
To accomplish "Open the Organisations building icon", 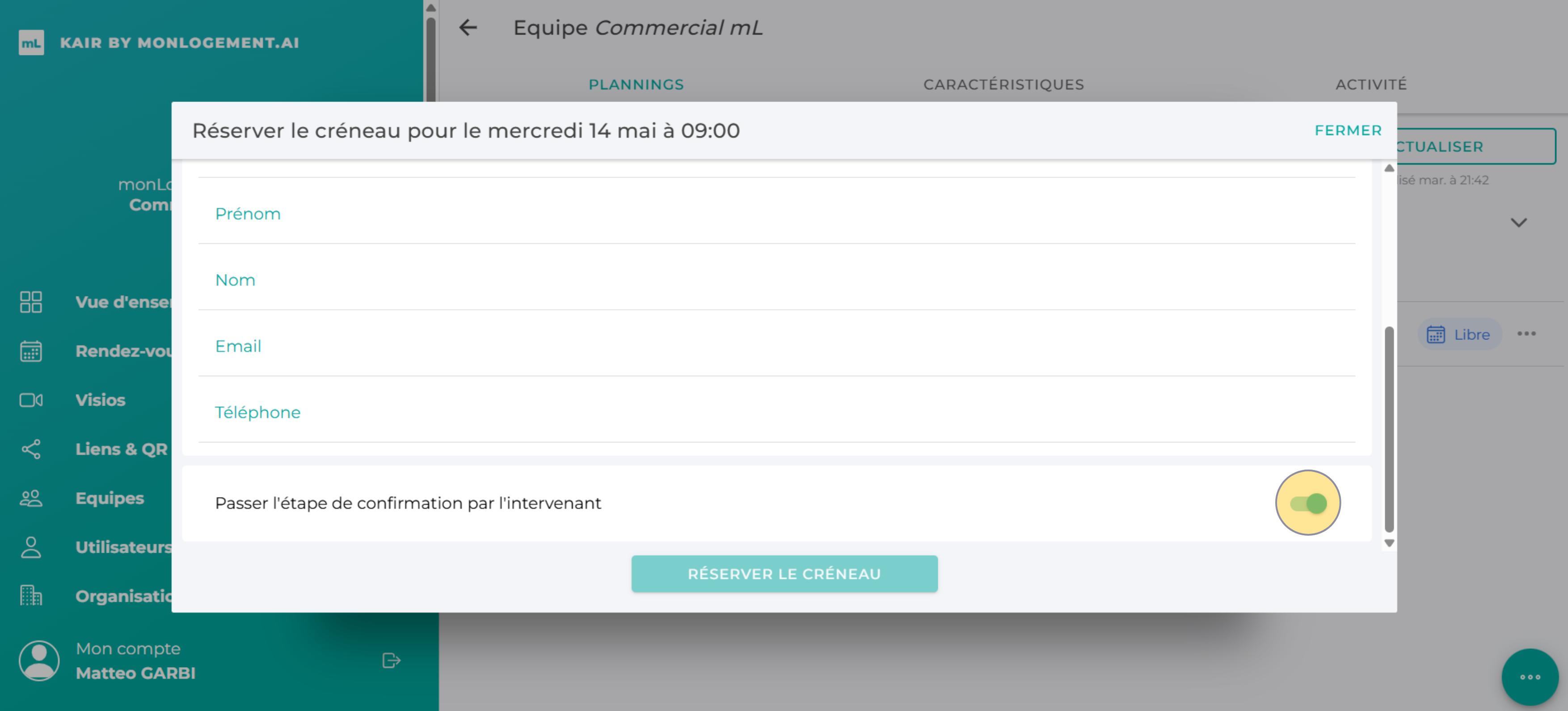I will (30, 596).
